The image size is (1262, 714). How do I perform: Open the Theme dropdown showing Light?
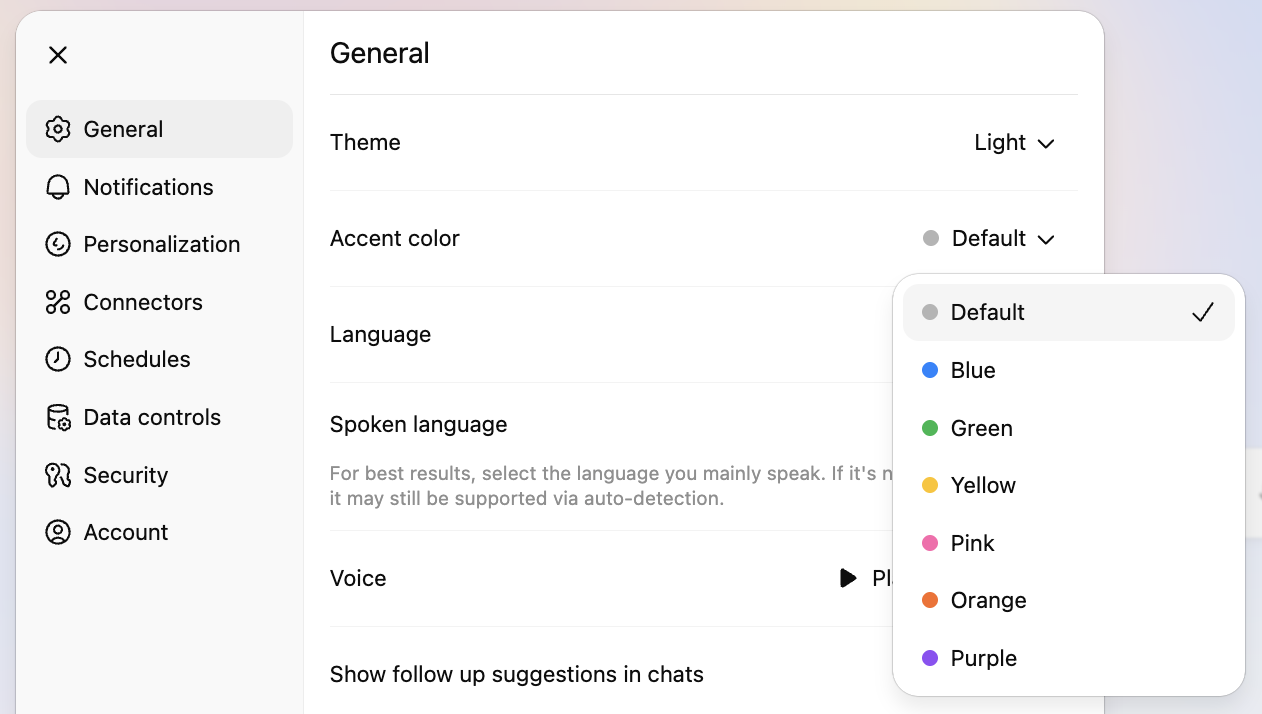point(1014,143)
